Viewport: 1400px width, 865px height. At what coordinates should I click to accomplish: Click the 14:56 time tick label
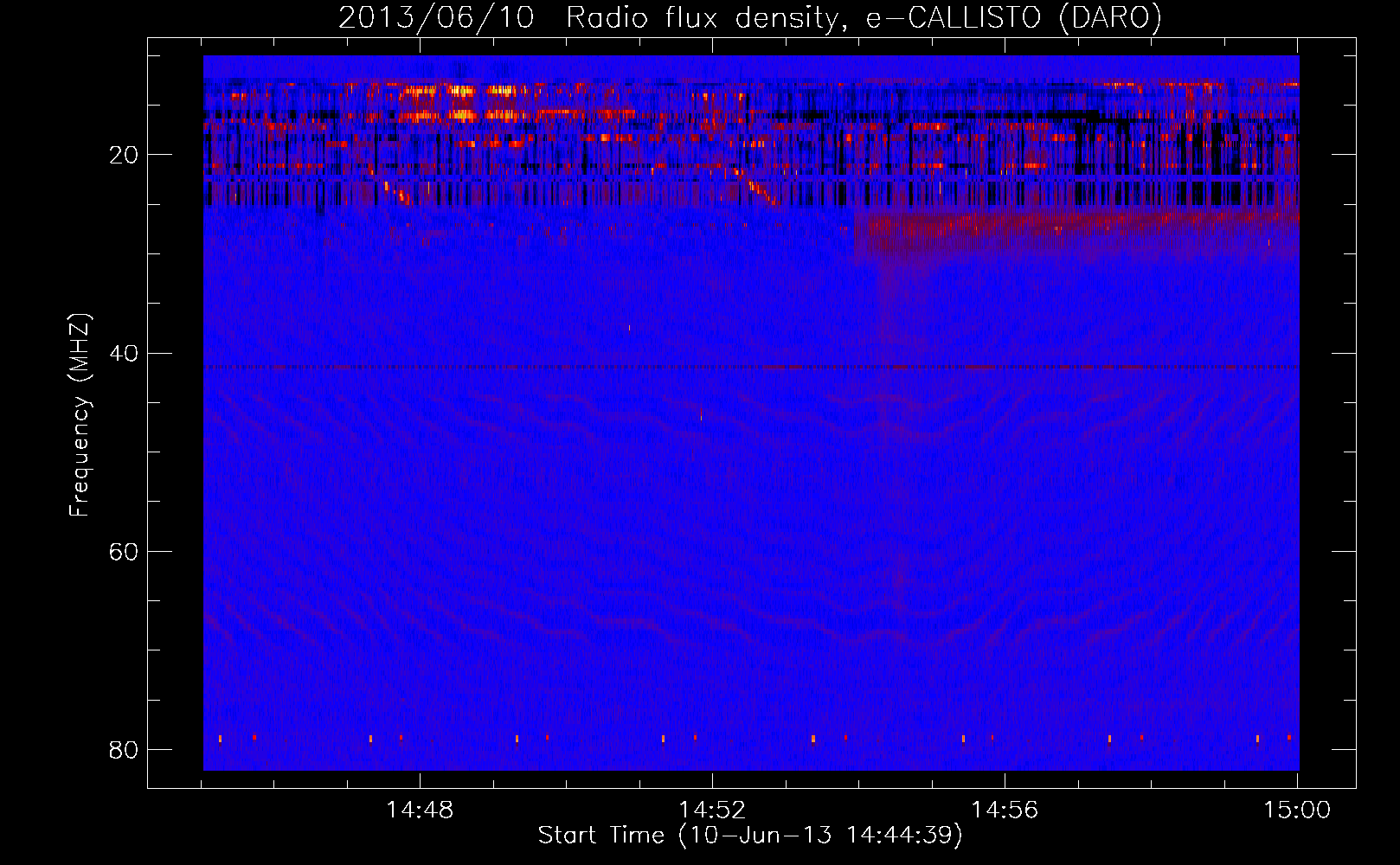(x=1005, y=811)
